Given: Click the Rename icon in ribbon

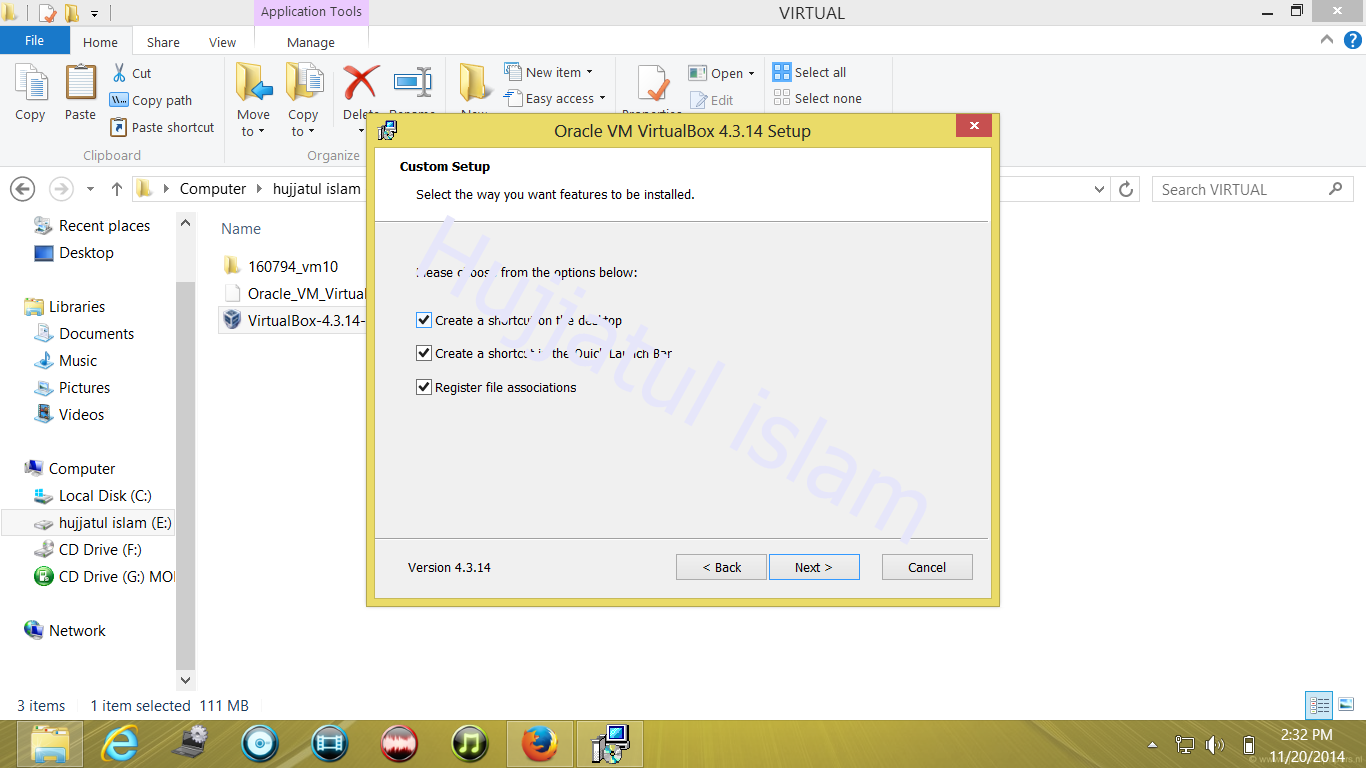Looking at the screenshot, I should [x=412, y=82].
